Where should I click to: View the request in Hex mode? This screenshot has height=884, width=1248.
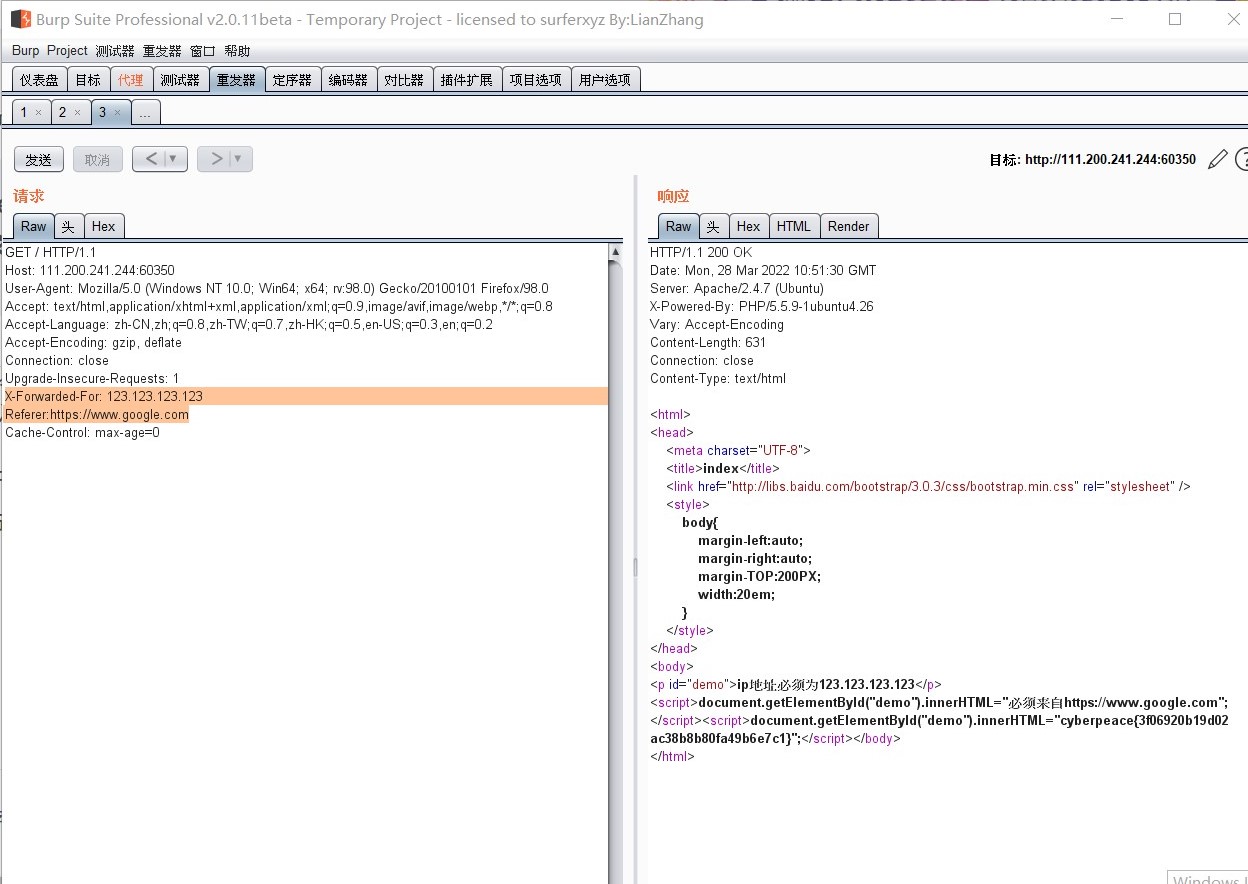click(104, 226)
